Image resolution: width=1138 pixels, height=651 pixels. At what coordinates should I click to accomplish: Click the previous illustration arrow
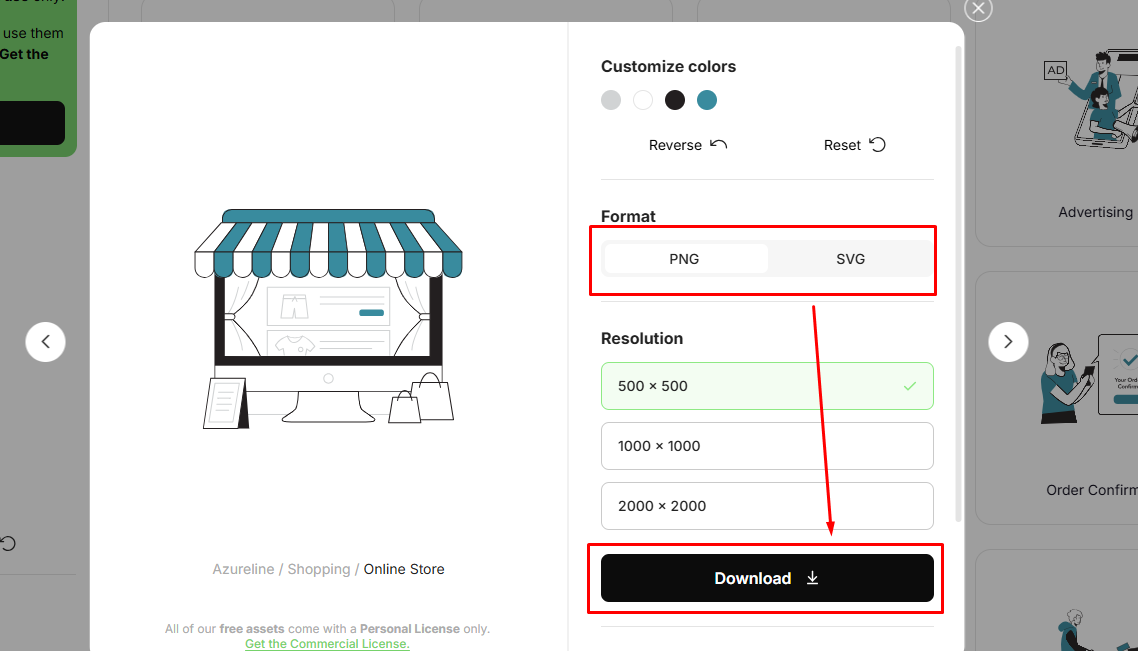click(45, 342)
